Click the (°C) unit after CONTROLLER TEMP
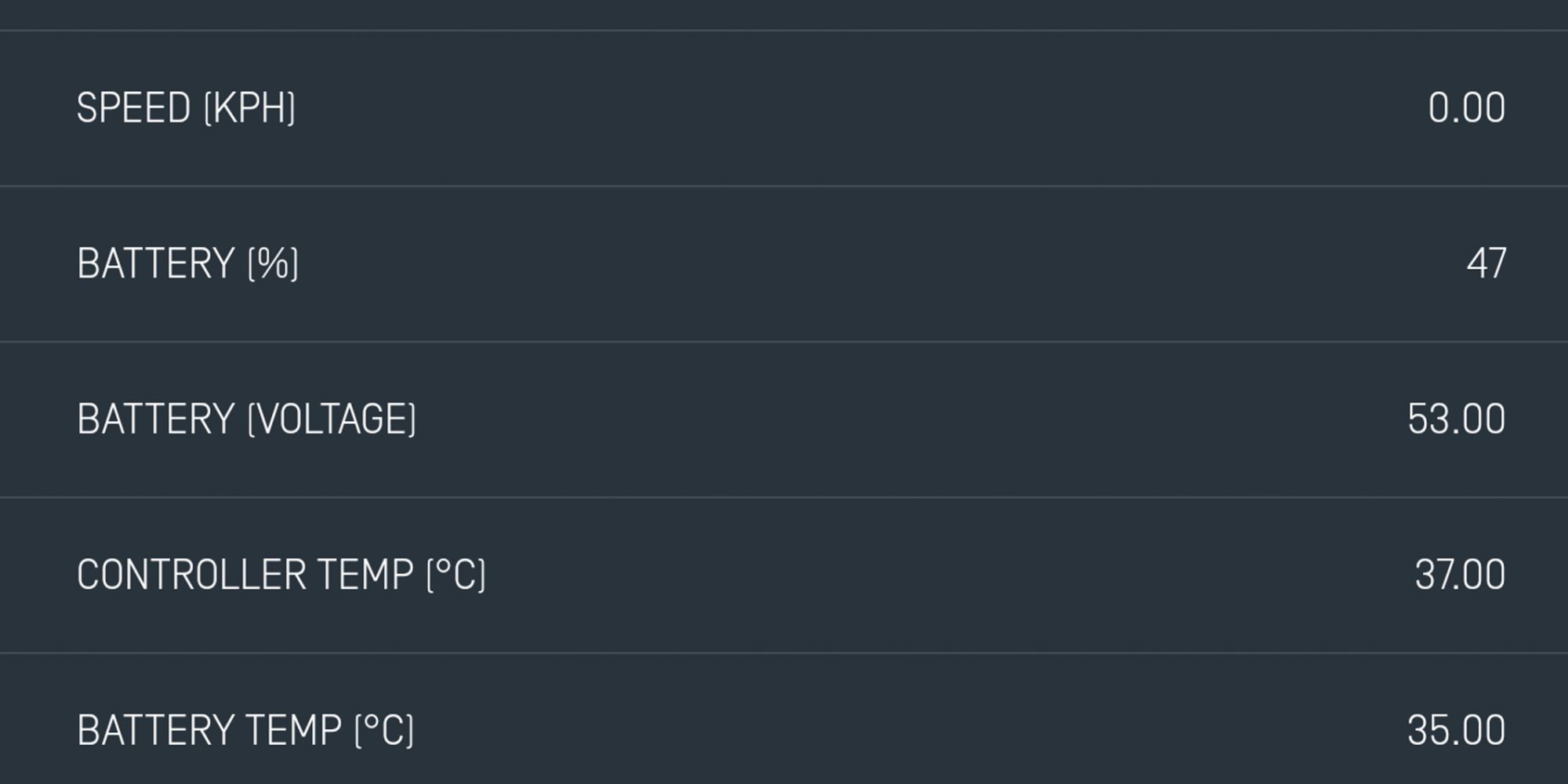This screenshot has width=1568, height=784. 456,575
